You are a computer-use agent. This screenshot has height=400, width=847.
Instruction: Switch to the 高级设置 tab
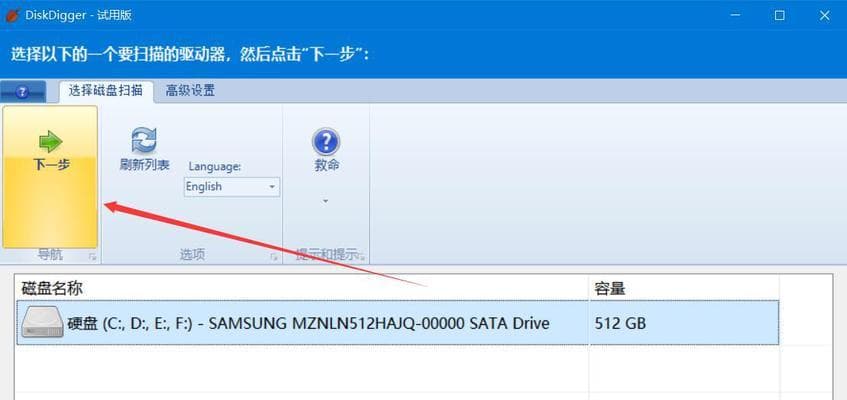click(190, 91)
